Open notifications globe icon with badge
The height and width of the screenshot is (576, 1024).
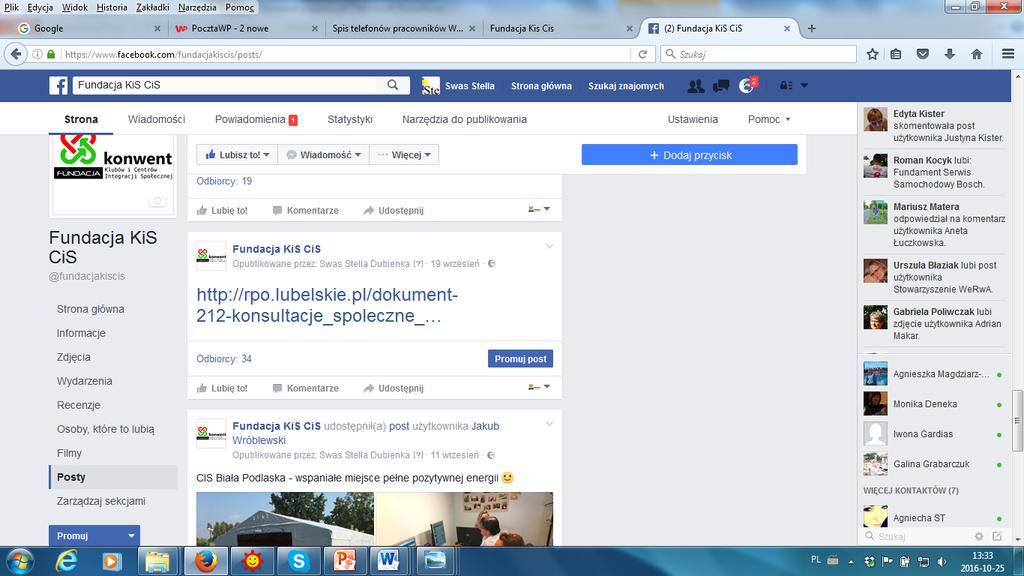point(747,86)
